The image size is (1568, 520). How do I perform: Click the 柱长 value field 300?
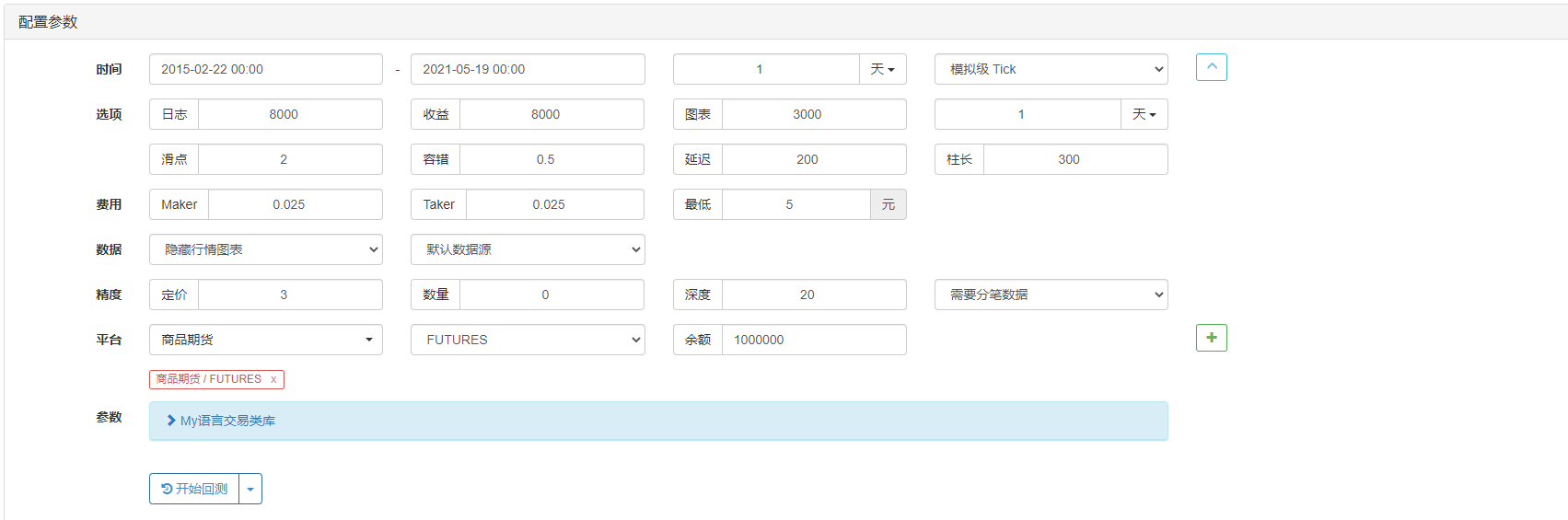[x=1075, y=159]
